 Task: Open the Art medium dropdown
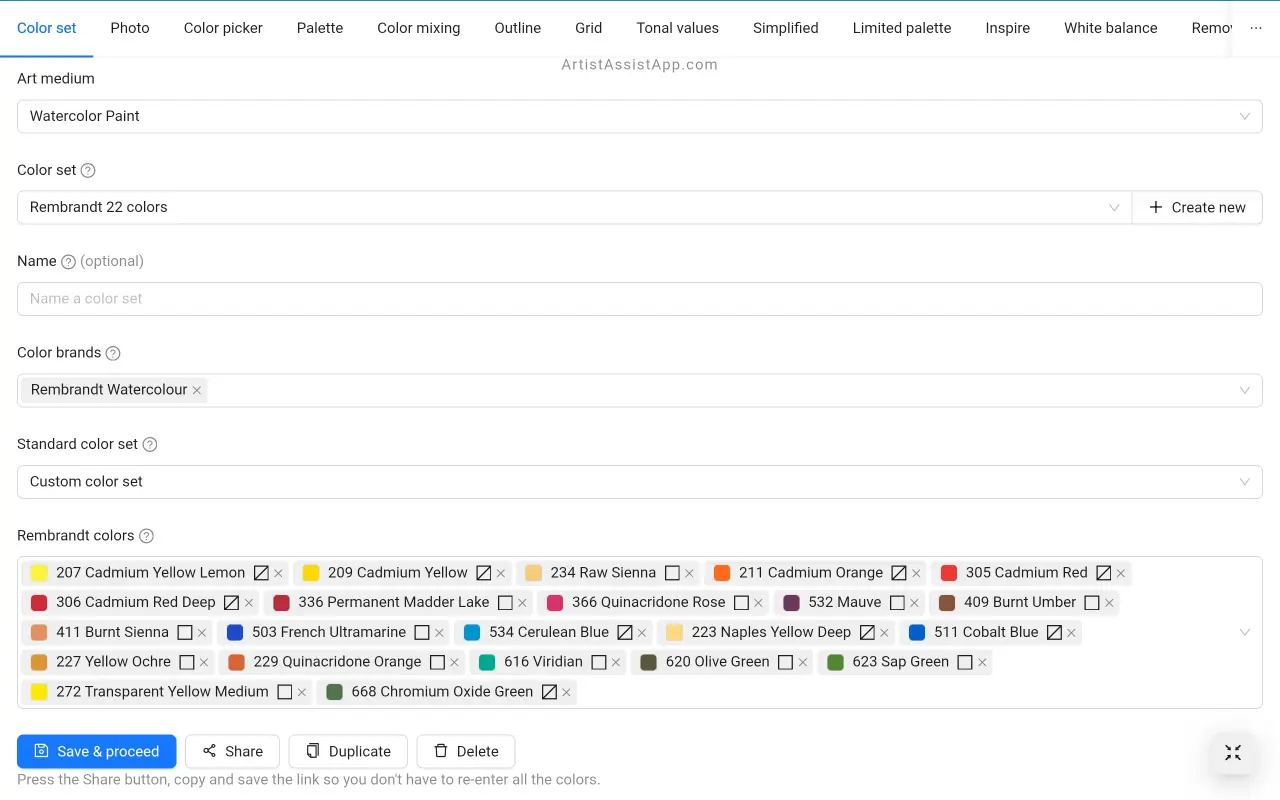[x=640, y=116]
